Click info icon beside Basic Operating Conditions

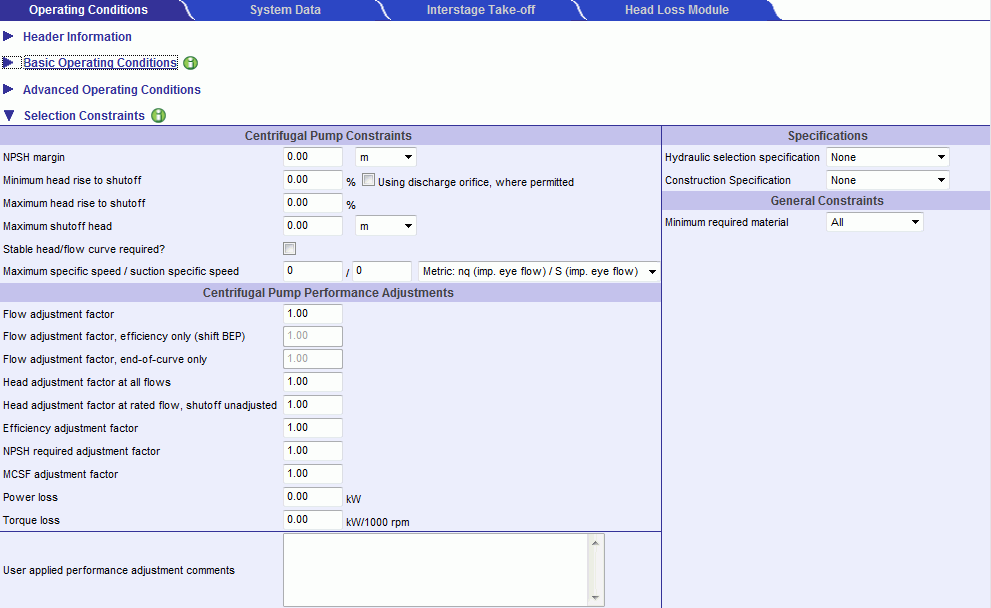click(191, 63)
